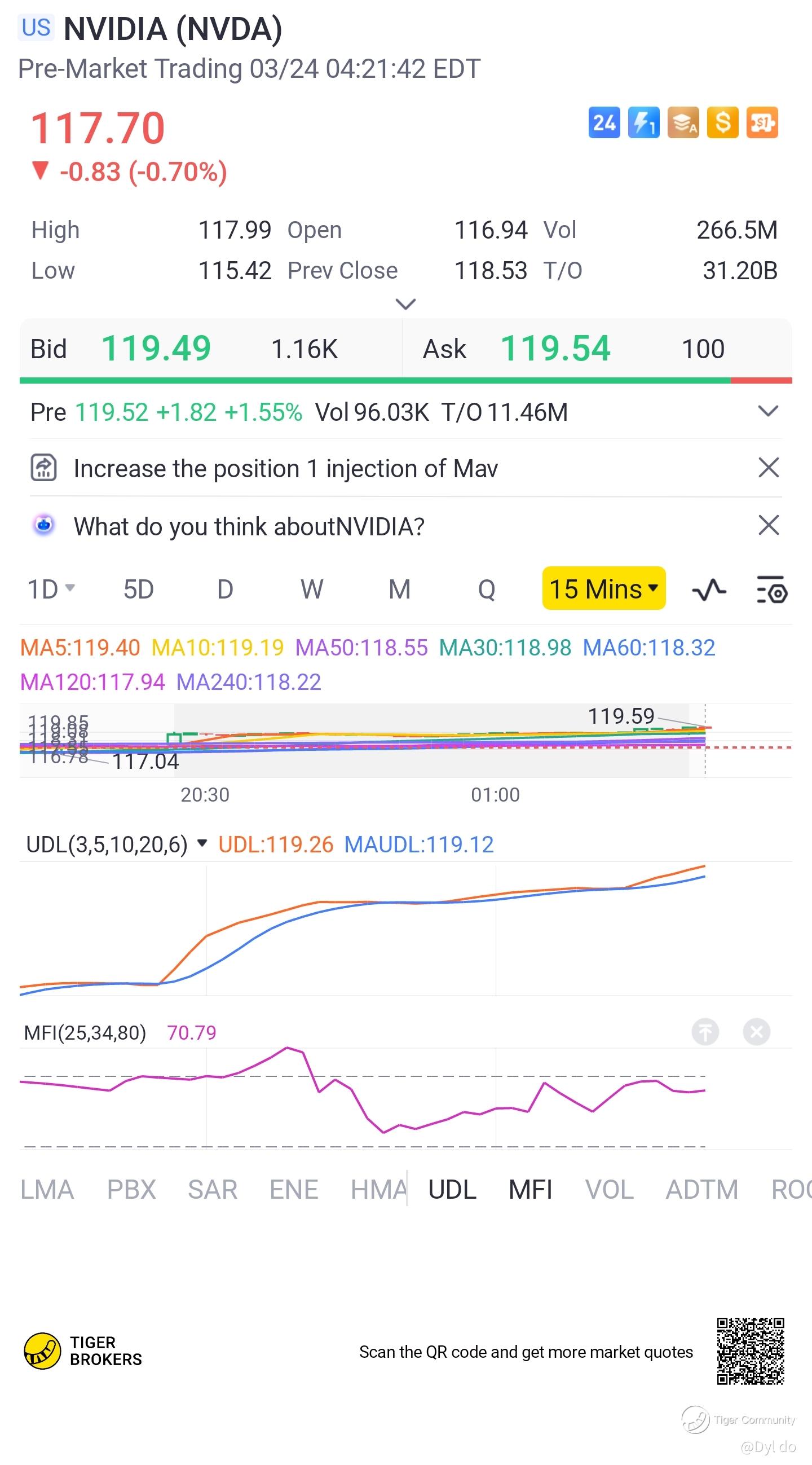Switch chart to W weekly timeframe

click(x=312, y=589)
